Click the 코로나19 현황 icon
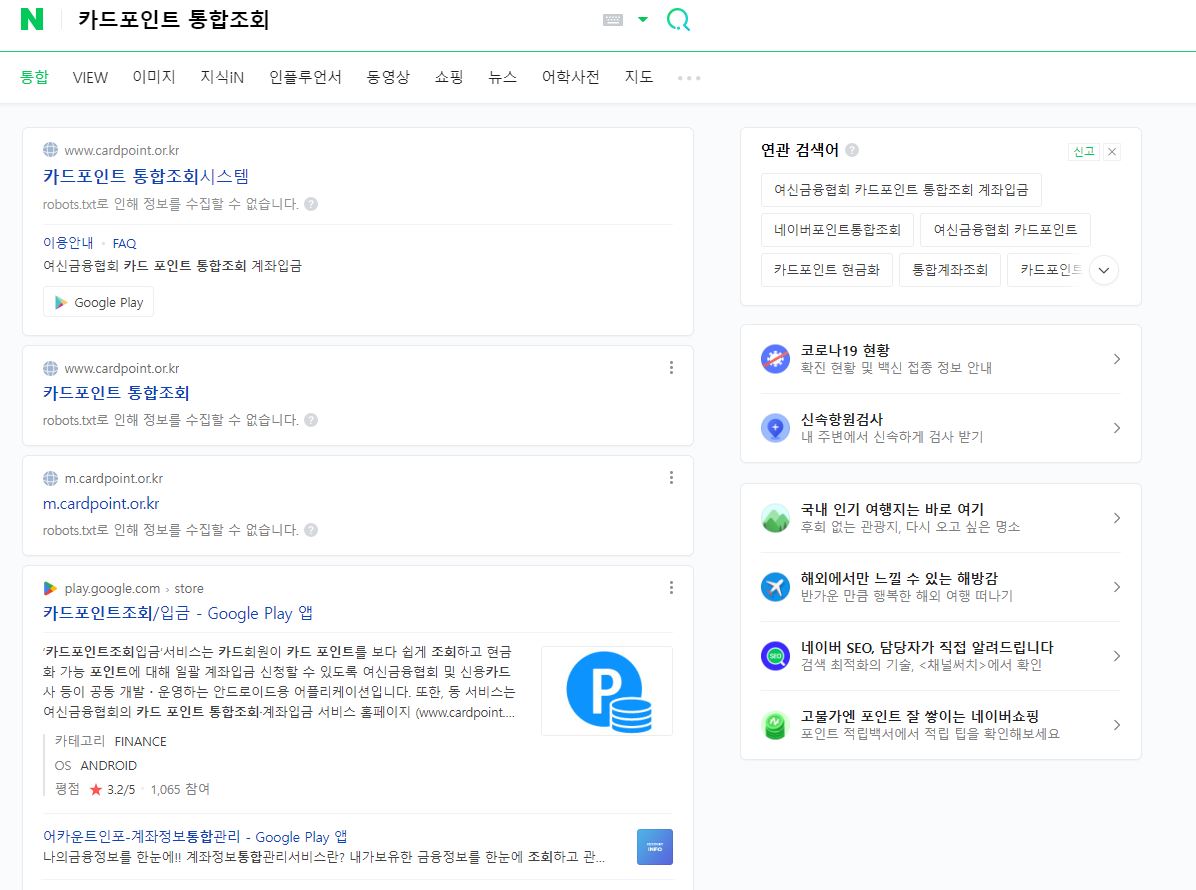 pos(776,358)
